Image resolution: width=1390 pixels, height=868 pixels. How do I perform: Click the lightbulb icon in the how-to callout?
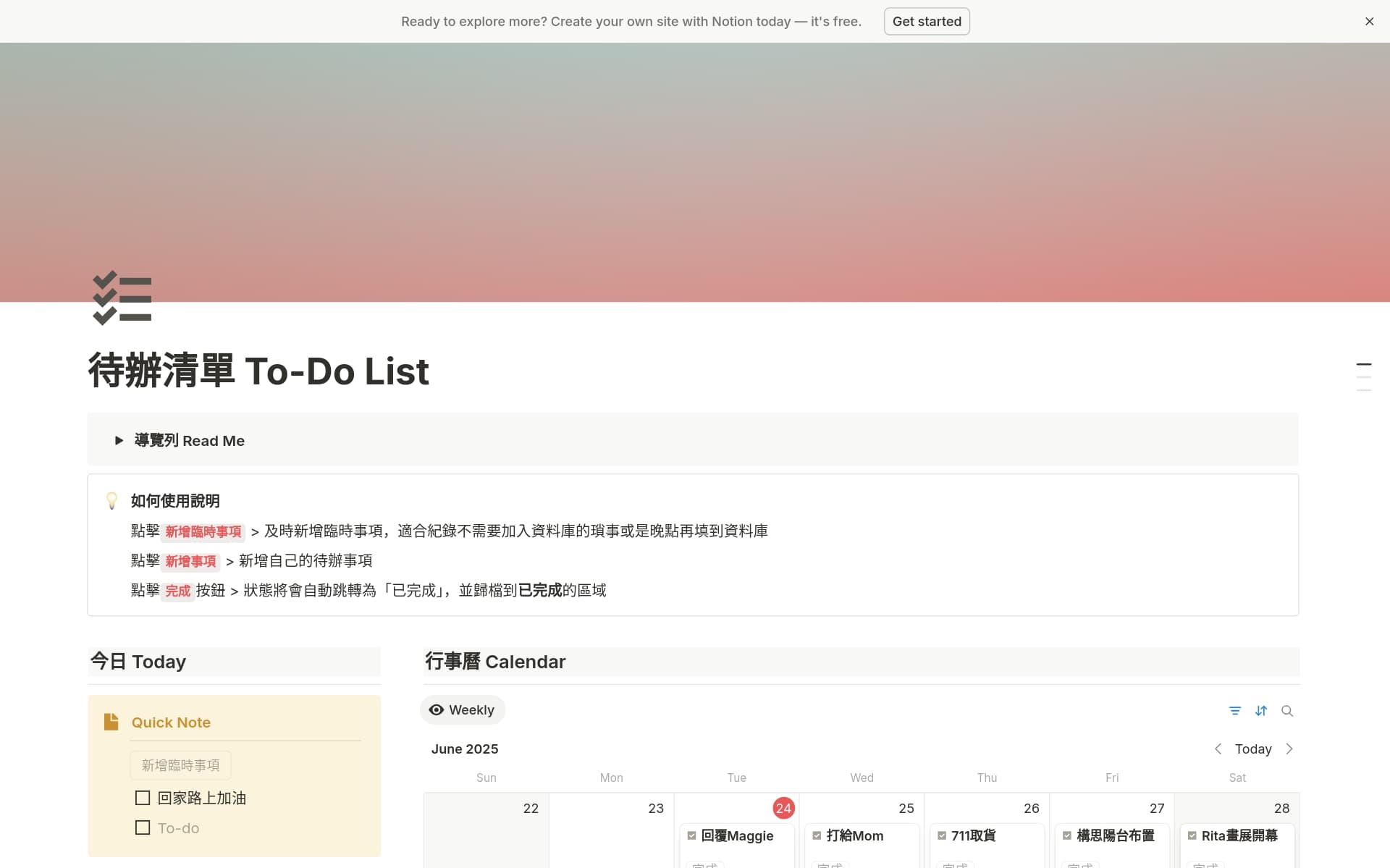coord(111,500)
